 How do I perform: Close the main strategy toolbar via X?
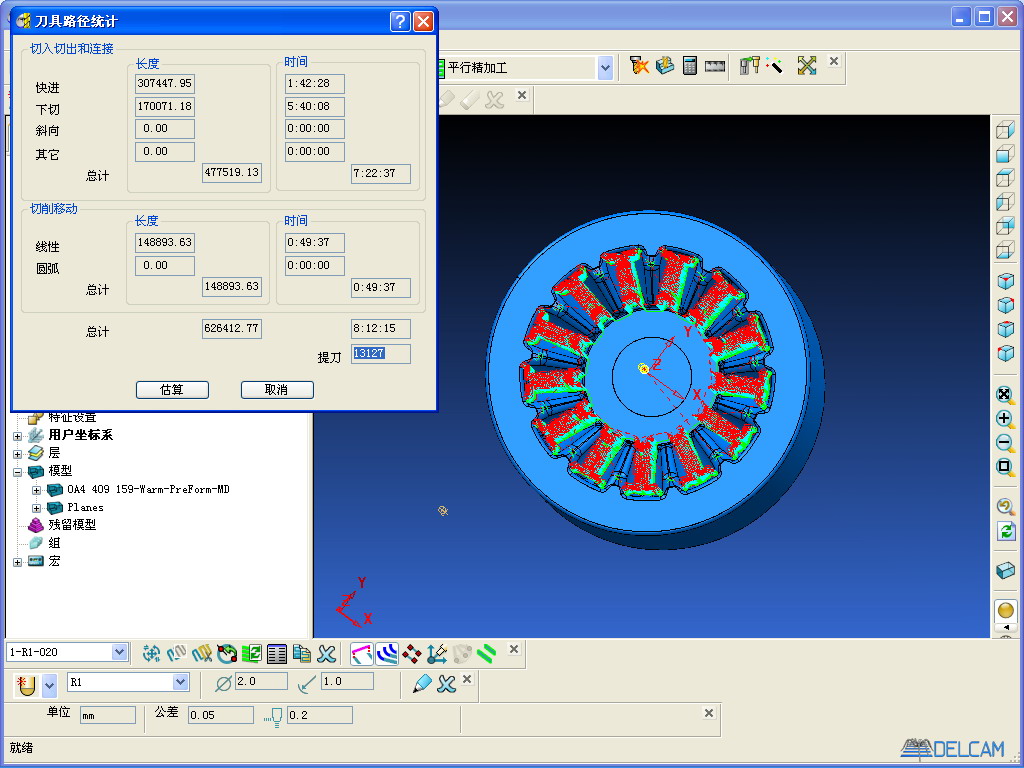point(834,61)
